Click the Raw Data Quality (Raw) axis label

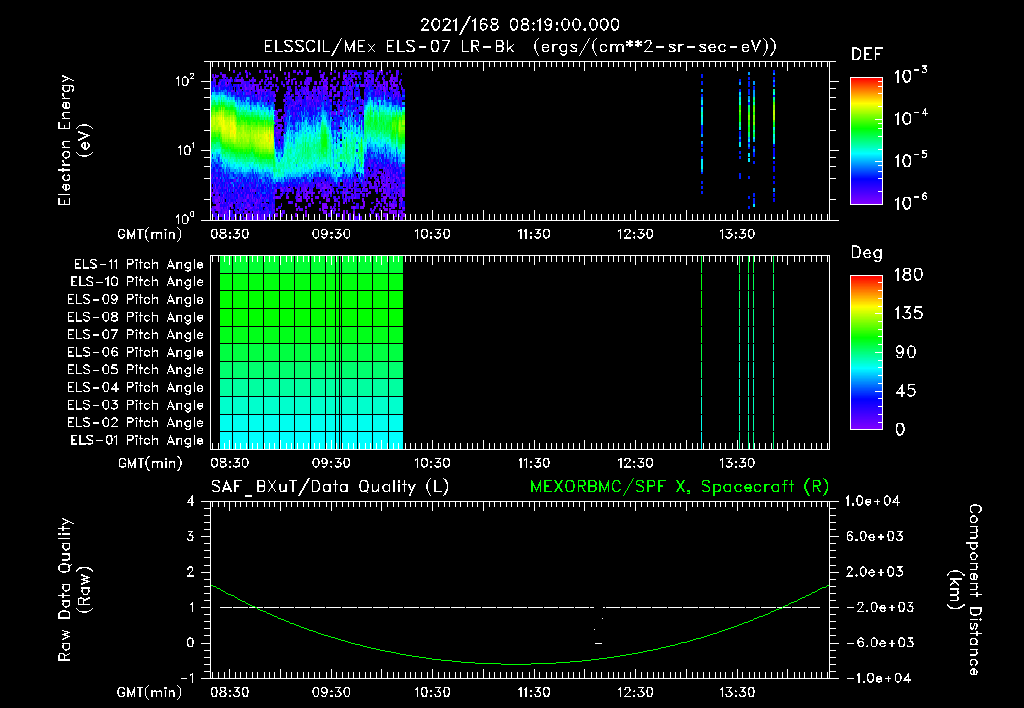click(x=74, y=590)
